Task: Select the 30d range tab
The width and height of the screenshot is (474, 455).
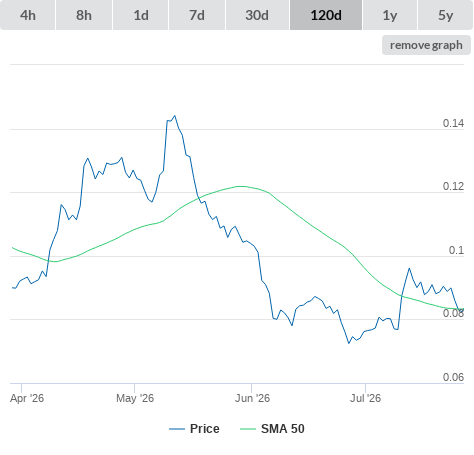Action: click(257, 15)
